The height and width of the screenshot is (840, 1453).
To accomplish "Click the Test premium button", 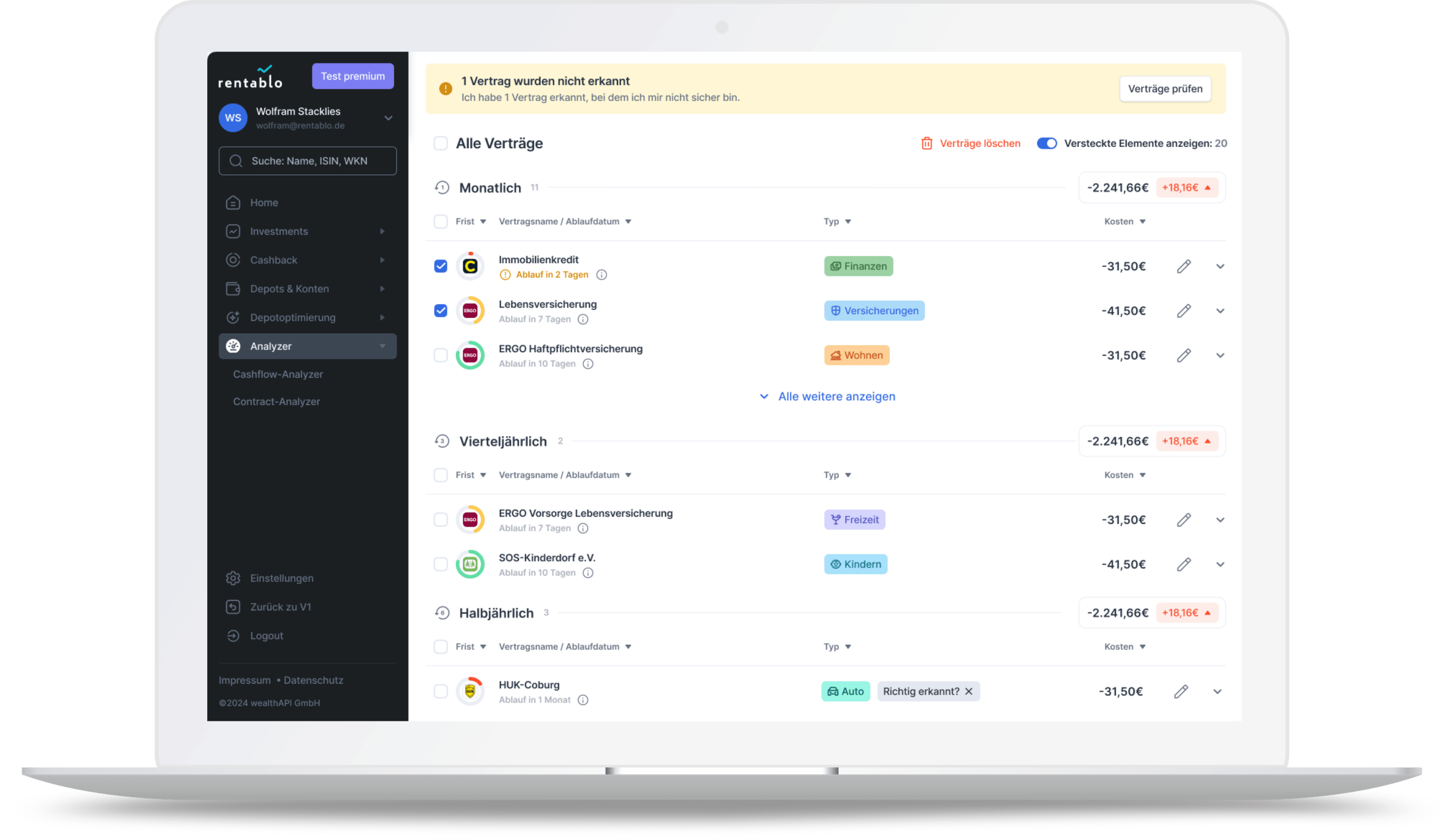I will 354,76.
